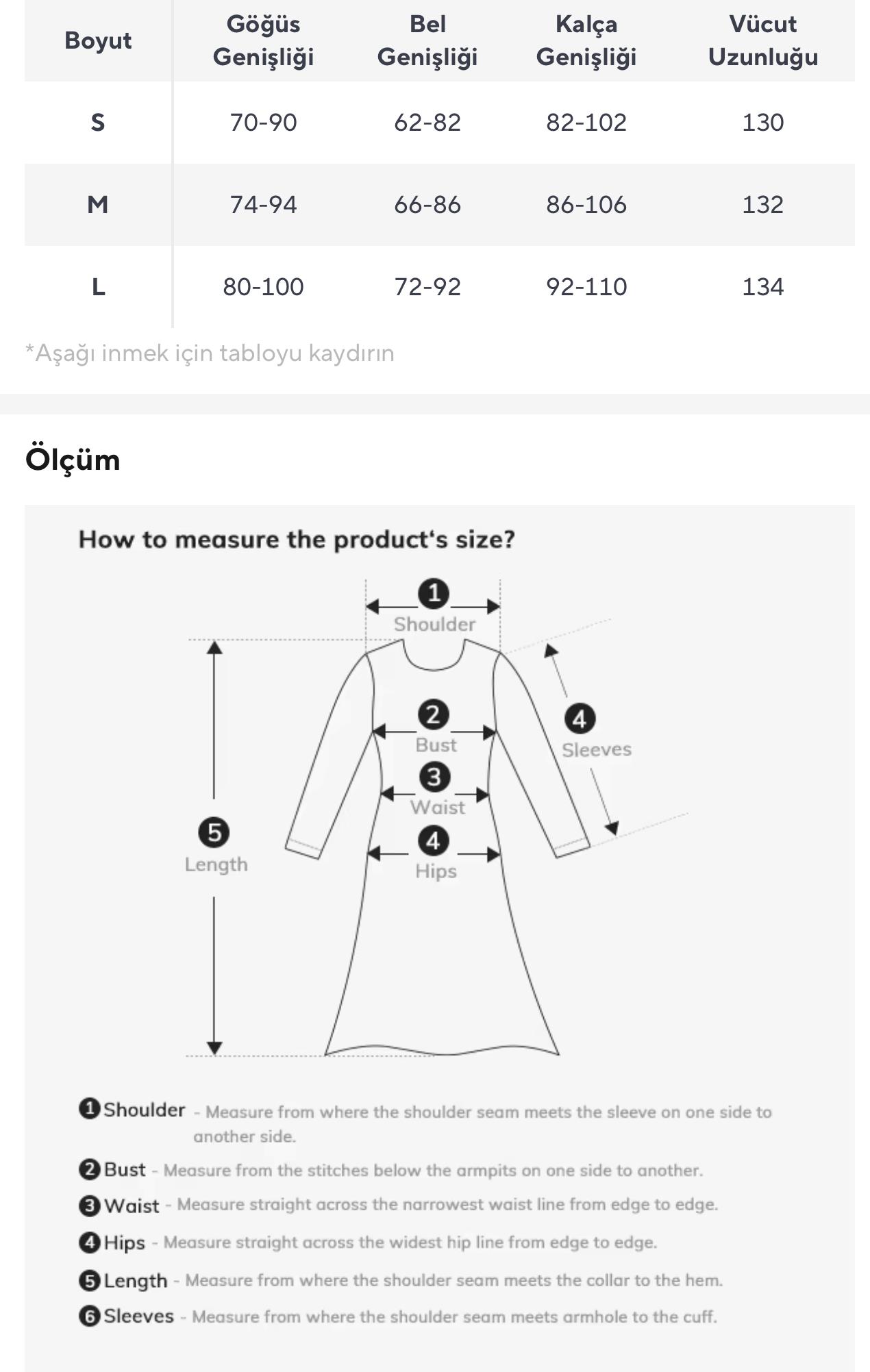Click the bullet 6 icon before Sleeves description

click(90, 1316)
